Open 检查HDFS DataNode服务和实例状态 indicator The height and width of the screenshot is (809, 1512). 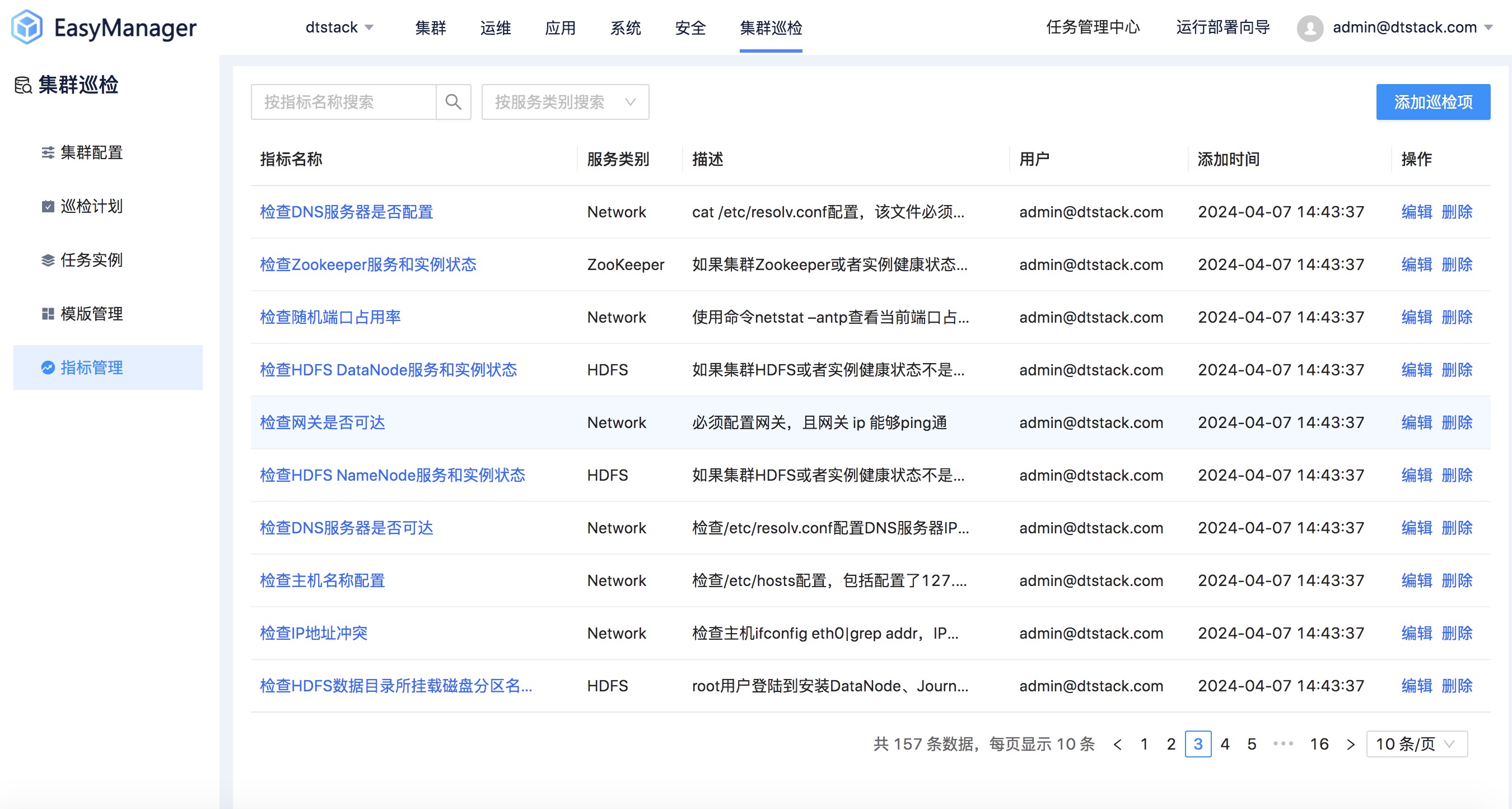[388, 370]
